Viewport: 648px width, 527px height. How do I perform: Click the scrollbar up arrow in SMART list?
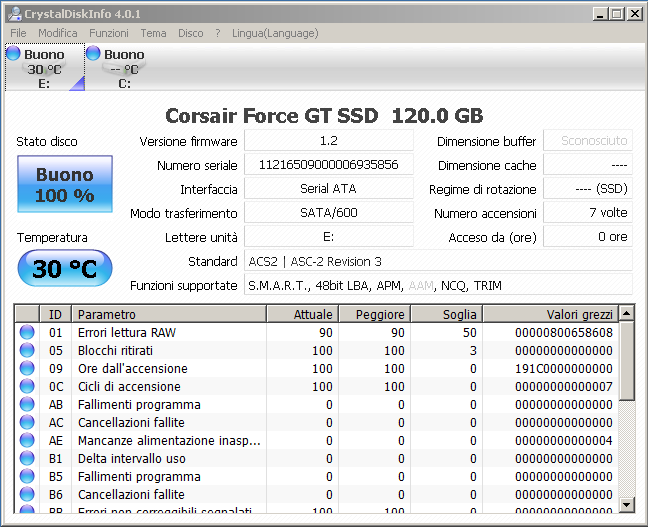tap(627, 313)
